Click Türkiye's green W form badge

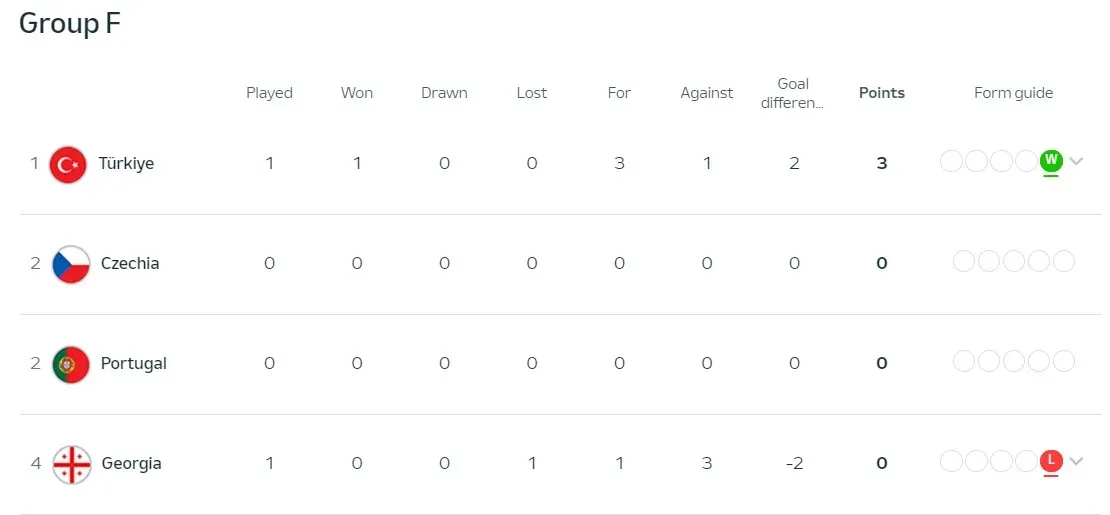(x=1050, y=160)
